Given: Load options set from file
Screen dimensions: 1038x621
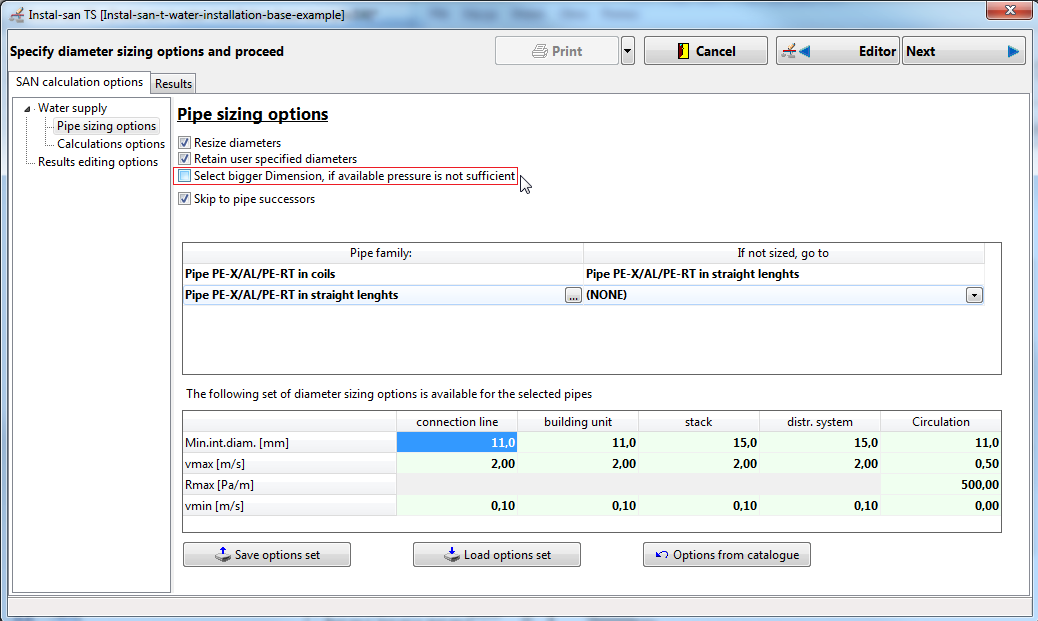Looking at the screenshot, I should [496, 555].
